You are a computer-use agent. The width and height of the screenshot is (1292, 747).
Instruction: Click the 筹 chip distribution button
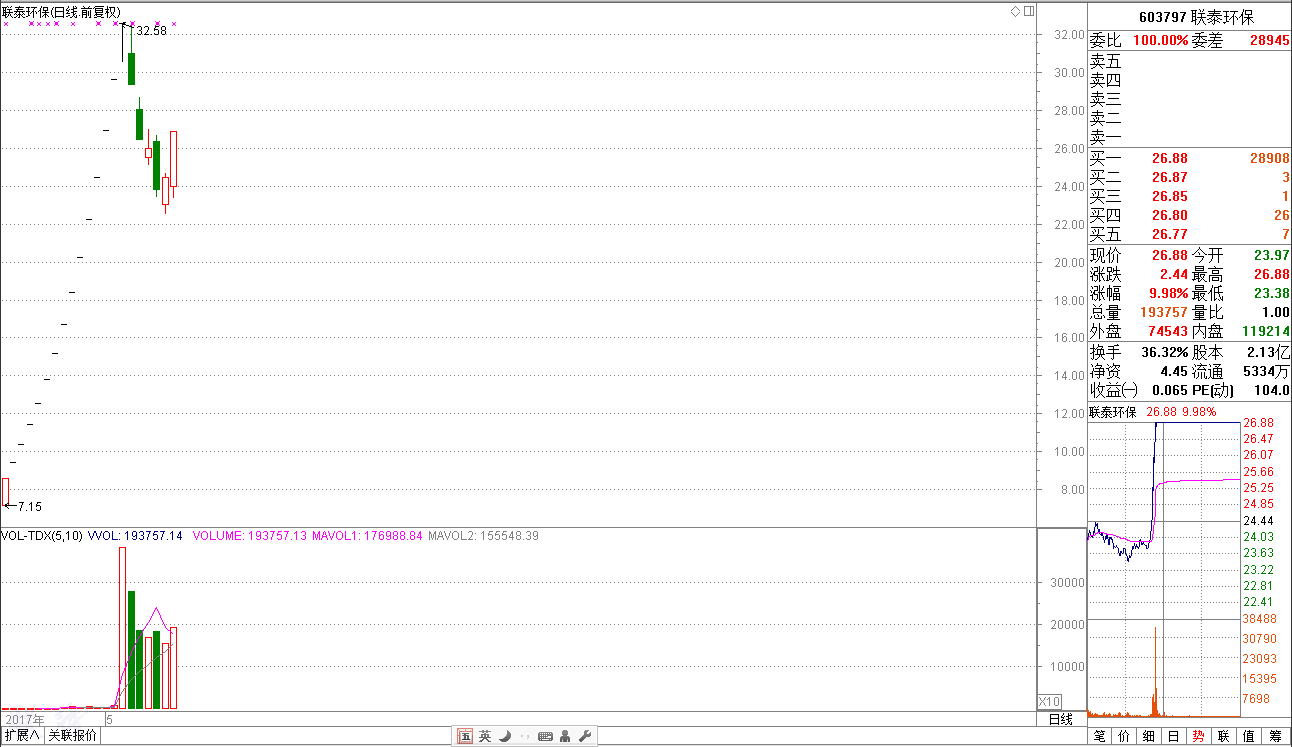point(1274,736)
